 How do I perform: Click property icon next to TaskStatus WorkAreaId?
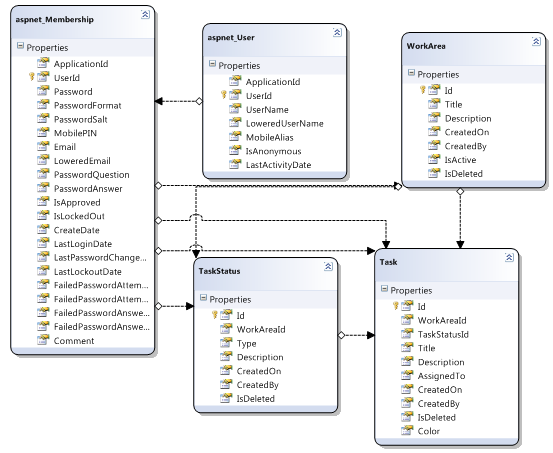coord(226,328)
